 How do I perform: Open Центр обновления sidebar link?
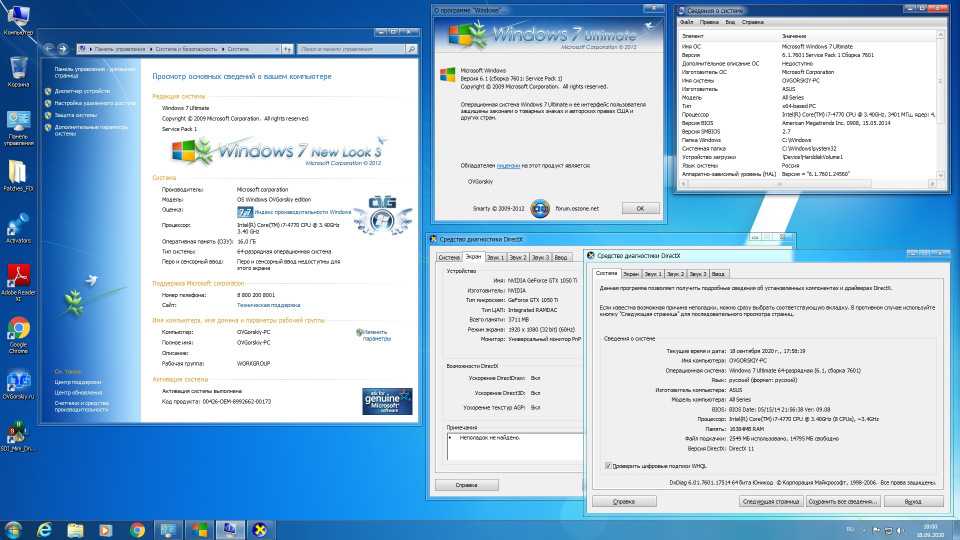pyautogui.click(x=78, y=392)
